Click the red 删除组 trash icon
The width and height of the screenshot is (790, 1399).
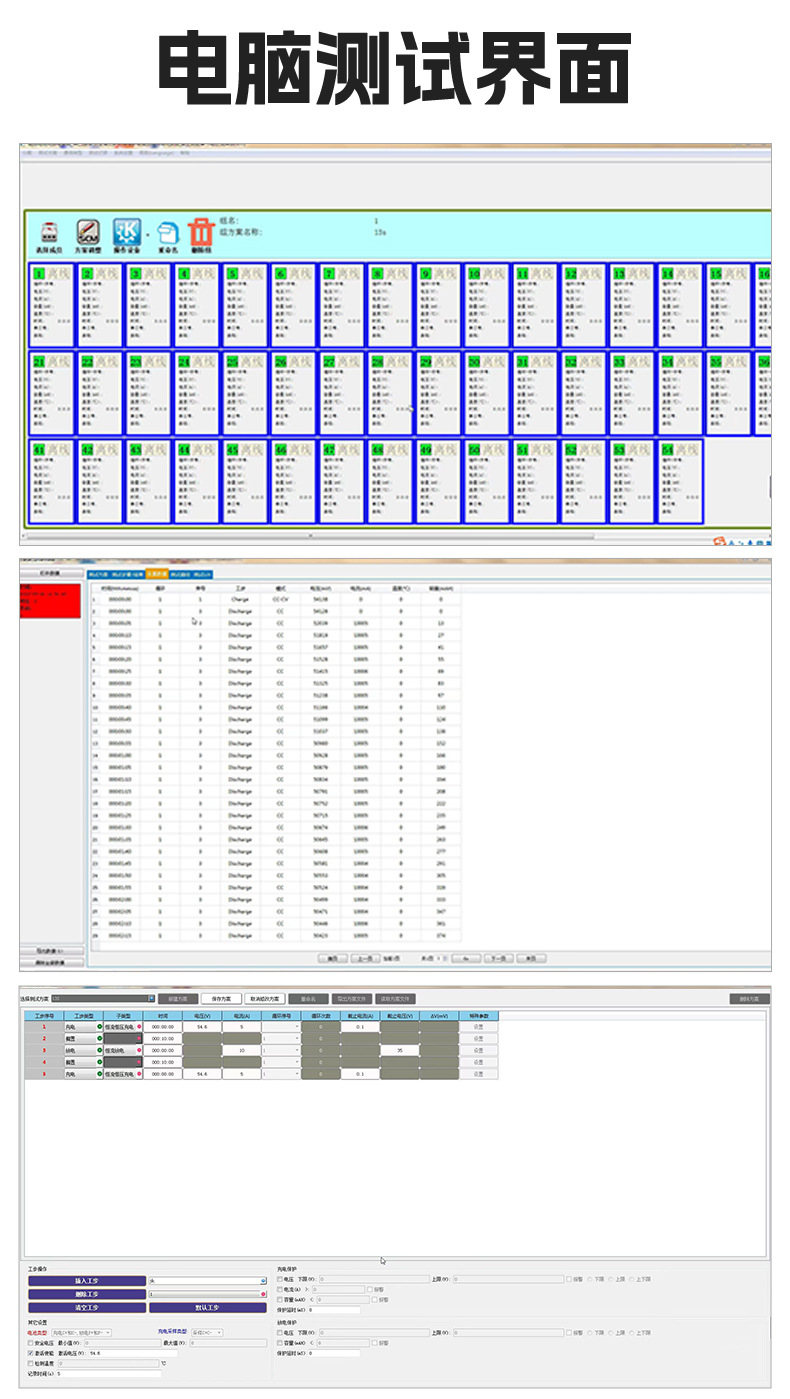pos(202,234)
